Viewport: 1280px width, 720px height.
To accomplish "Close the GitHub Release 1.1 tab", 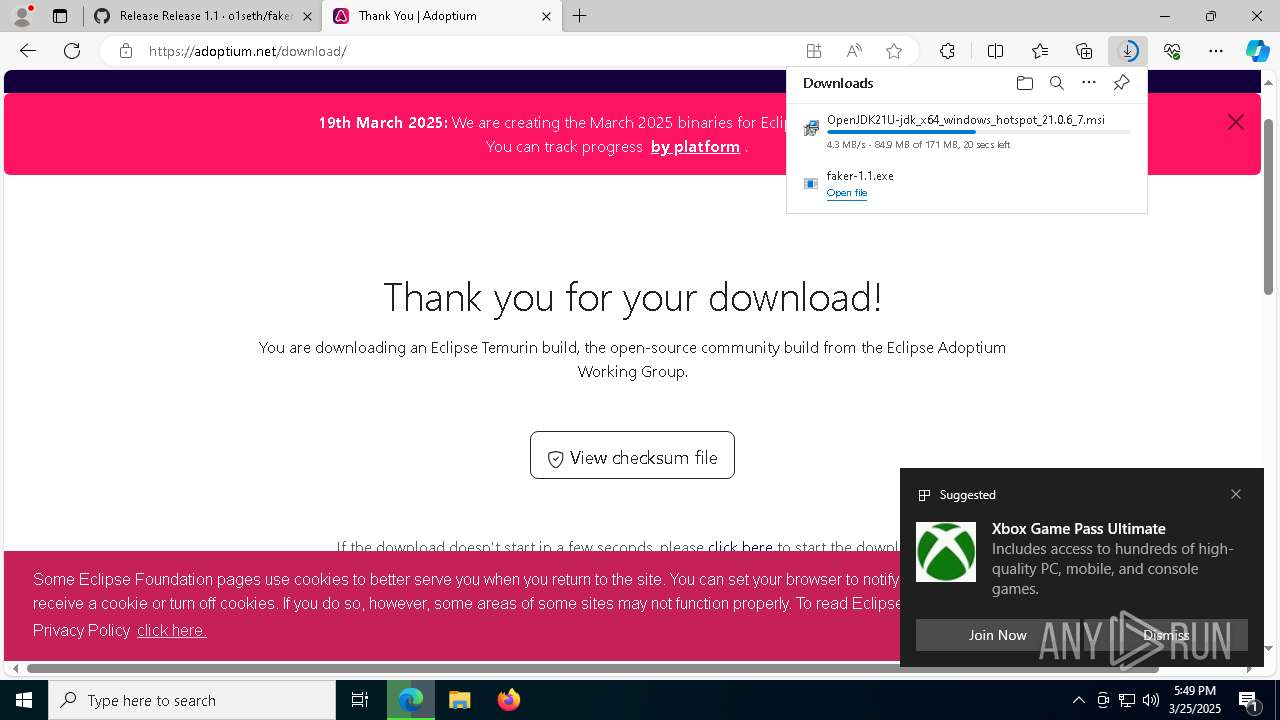I will [x=307, y=17].
